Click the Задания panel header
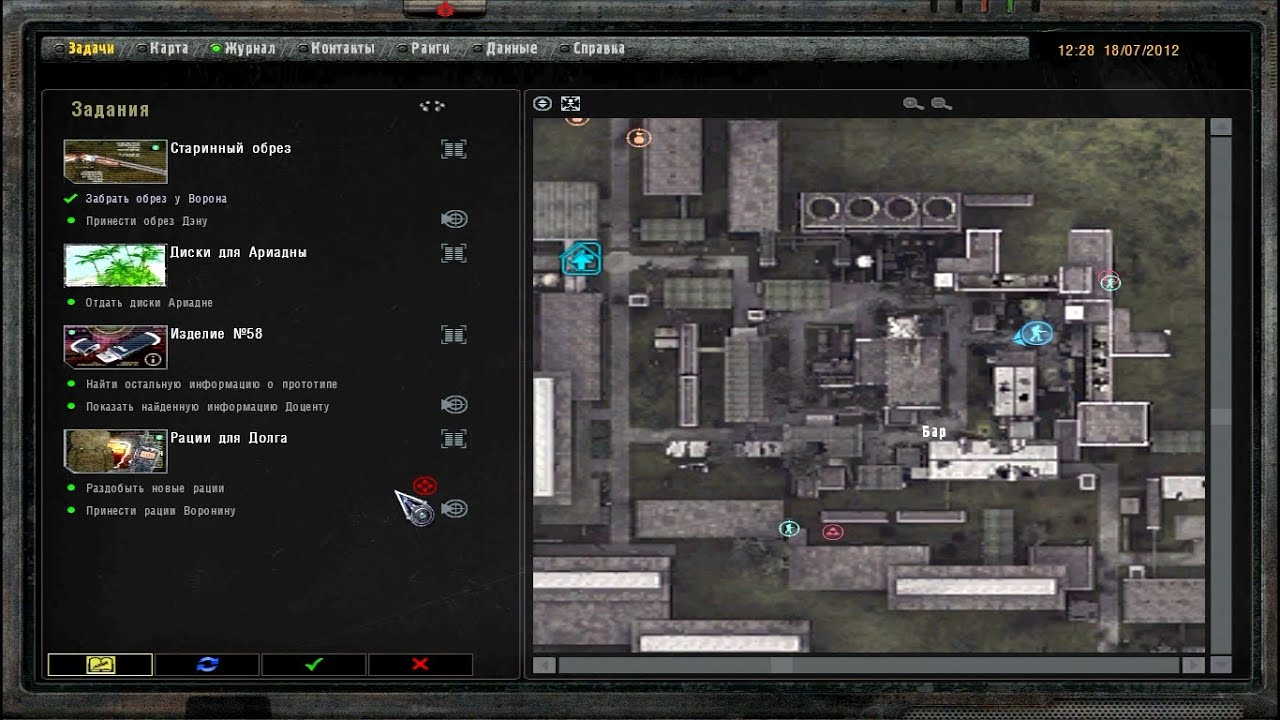Viewport: 1280px width, 720px height. point(110,109)
